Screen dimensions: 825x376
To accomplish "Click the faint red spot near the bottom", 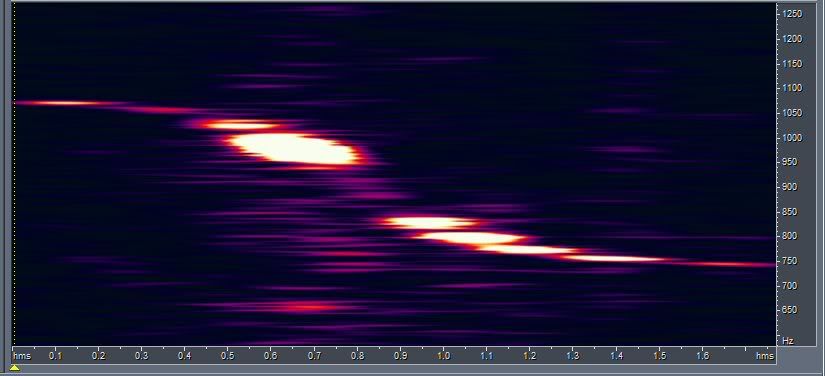I will coord(308,307).
